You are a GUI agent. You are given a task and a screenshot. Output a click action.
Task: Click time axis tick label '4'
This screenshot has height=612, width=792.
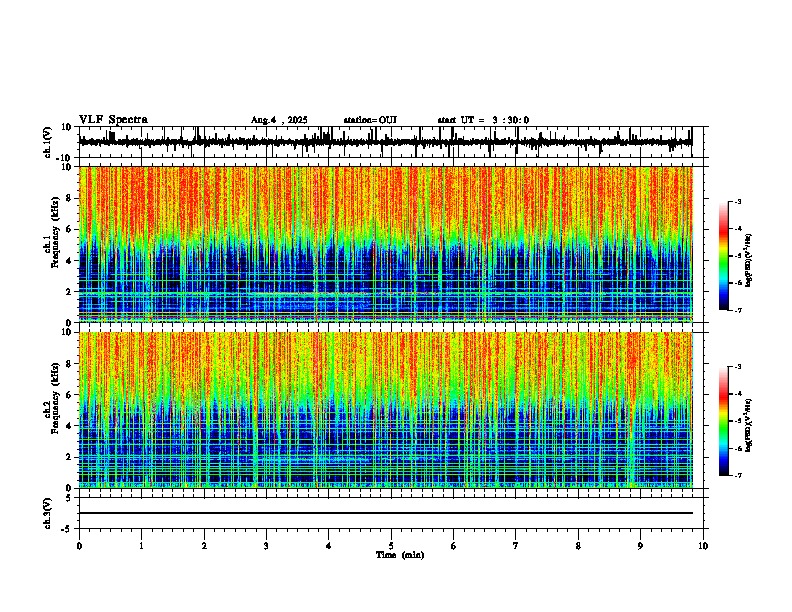(329, 546)
